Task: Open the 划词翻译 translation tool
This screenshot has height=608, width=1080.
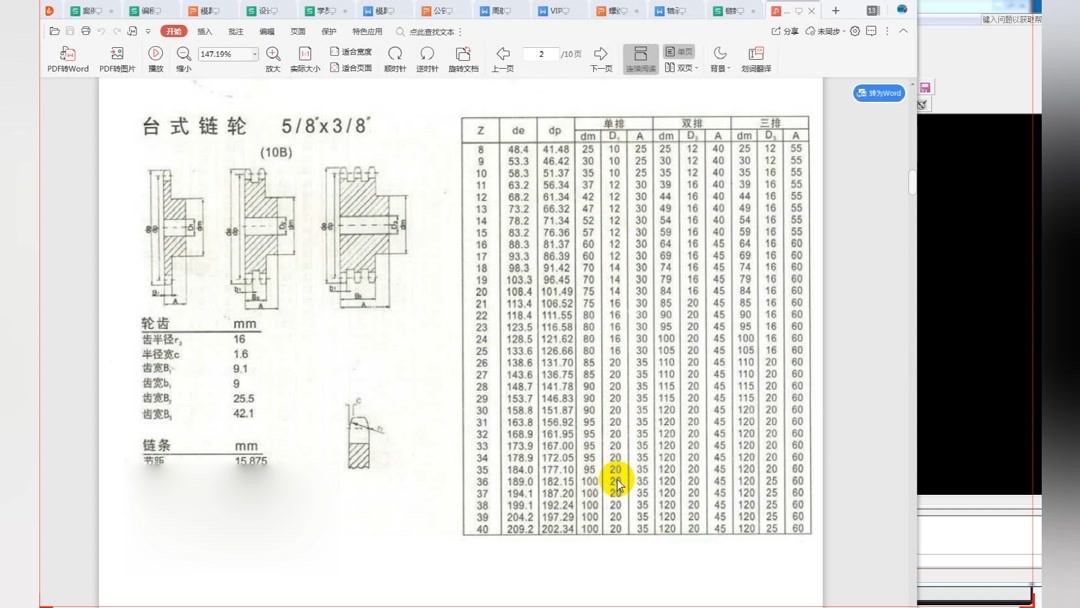Action: coord(755,56)
